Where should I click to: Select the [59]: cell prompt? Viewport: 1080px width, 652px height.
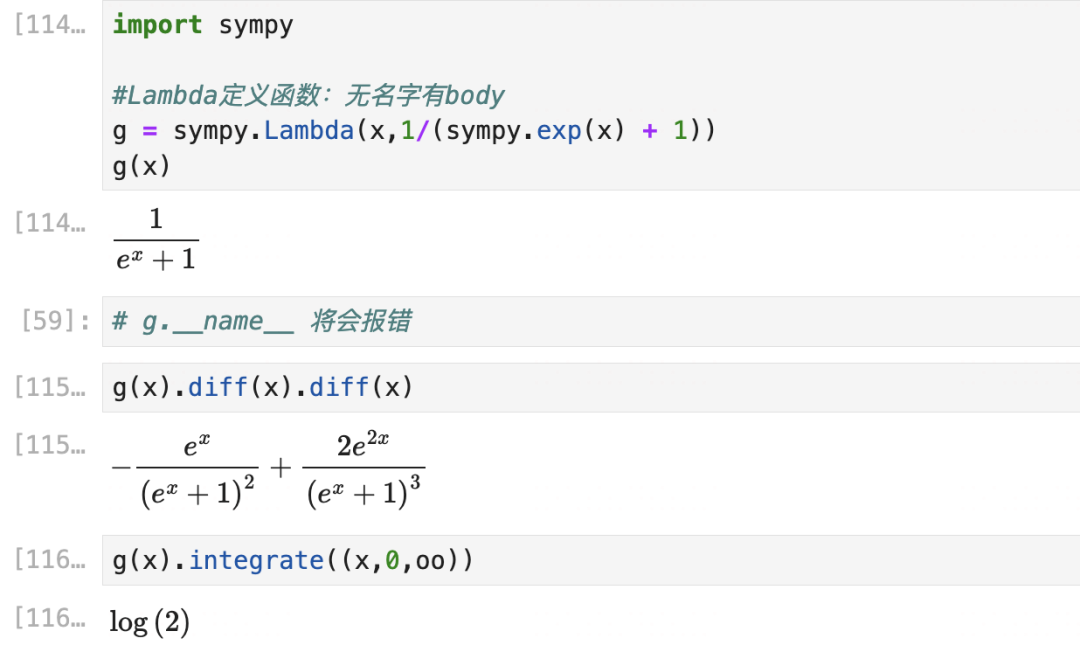tap(57, 321)
